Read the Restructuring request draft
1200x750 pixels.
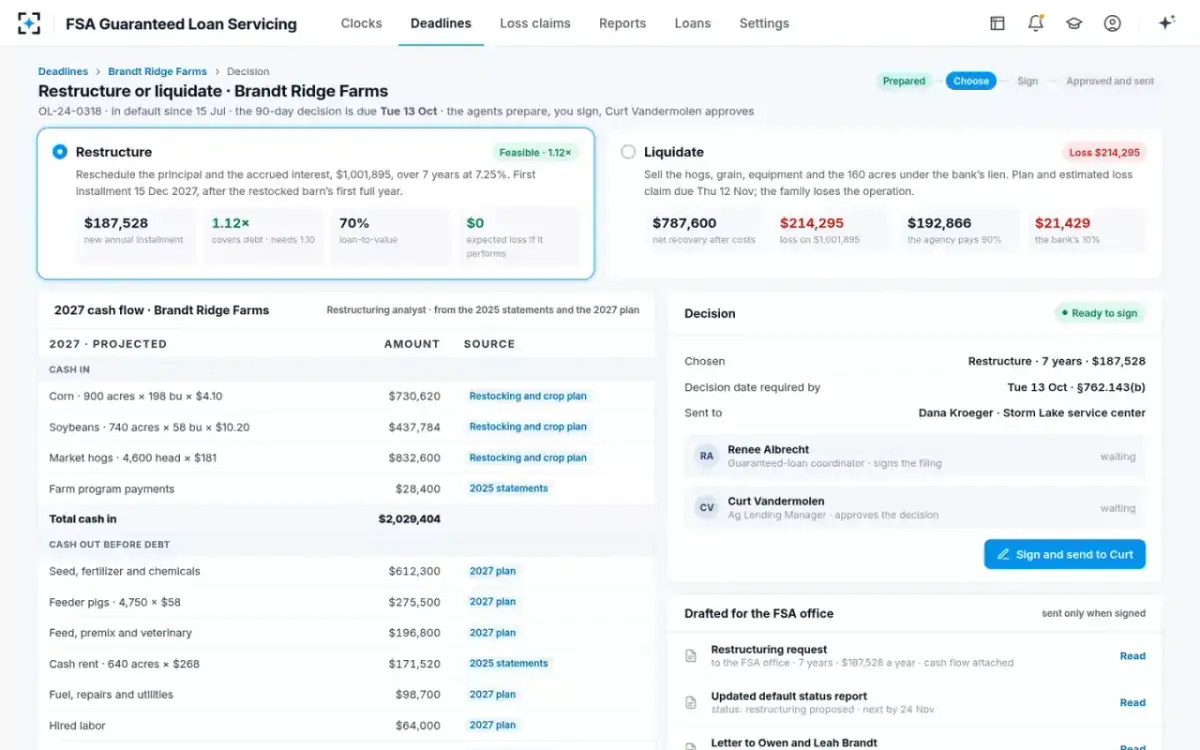pyautogui.click(x=1132, y=656)
